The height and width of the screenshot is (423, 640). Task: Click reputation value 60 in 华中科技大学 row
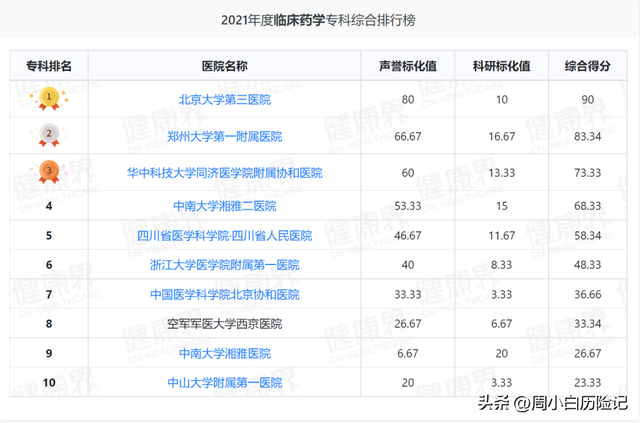408,173
